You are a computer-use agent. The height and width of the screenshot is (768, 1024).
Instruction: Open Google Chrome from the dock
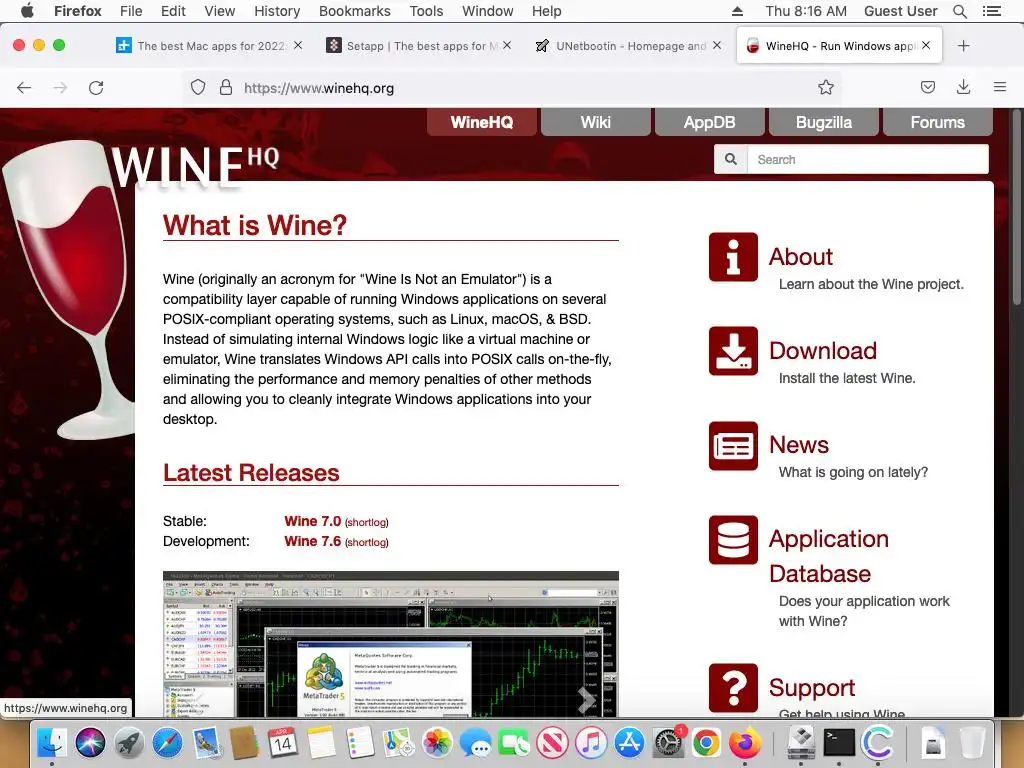click(x=707, y=743)
